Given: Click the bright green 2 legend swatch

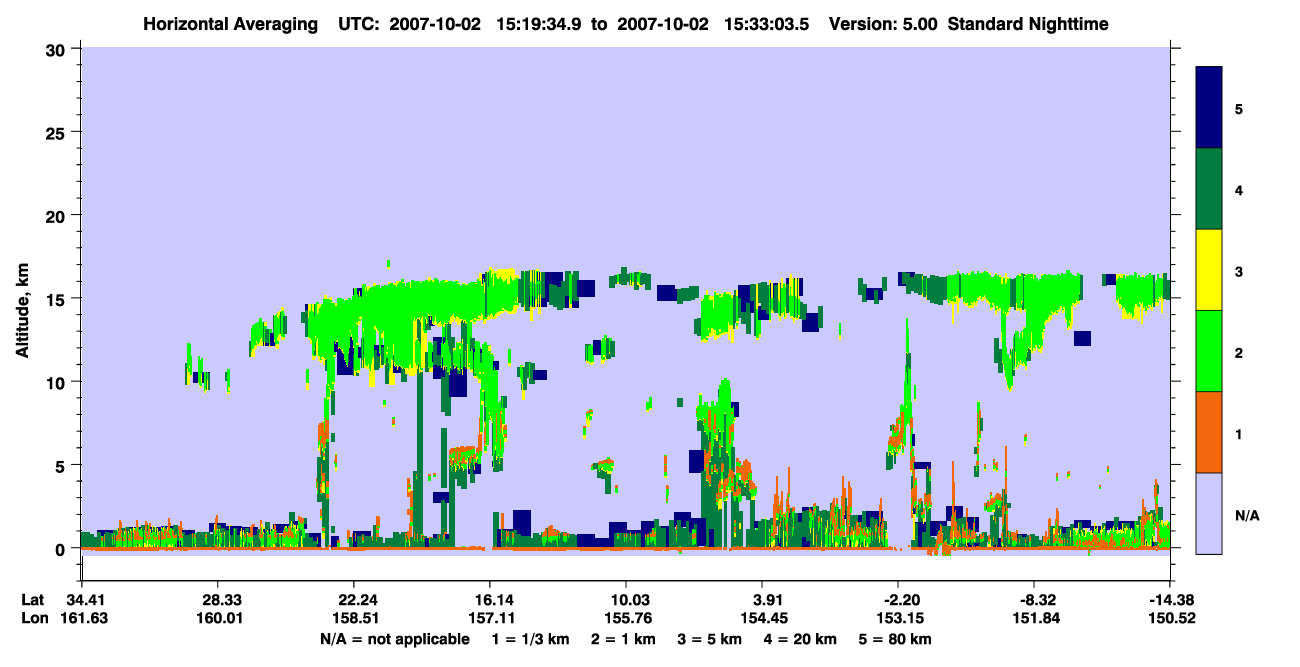Looking at the screenshot, I should pos(1209,351).
